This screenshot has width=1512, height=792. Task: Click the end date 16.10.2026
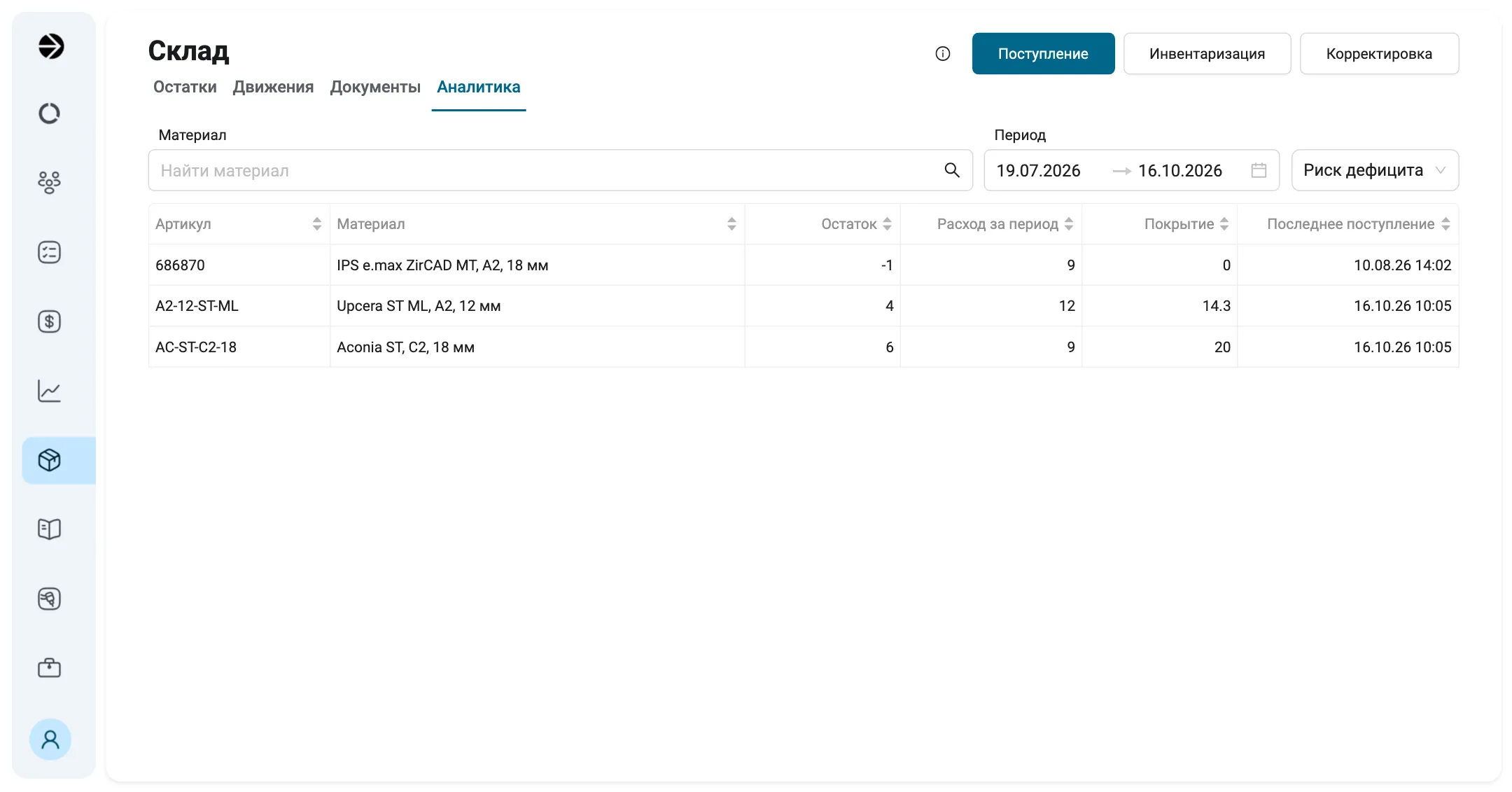tap(1180, 170)
